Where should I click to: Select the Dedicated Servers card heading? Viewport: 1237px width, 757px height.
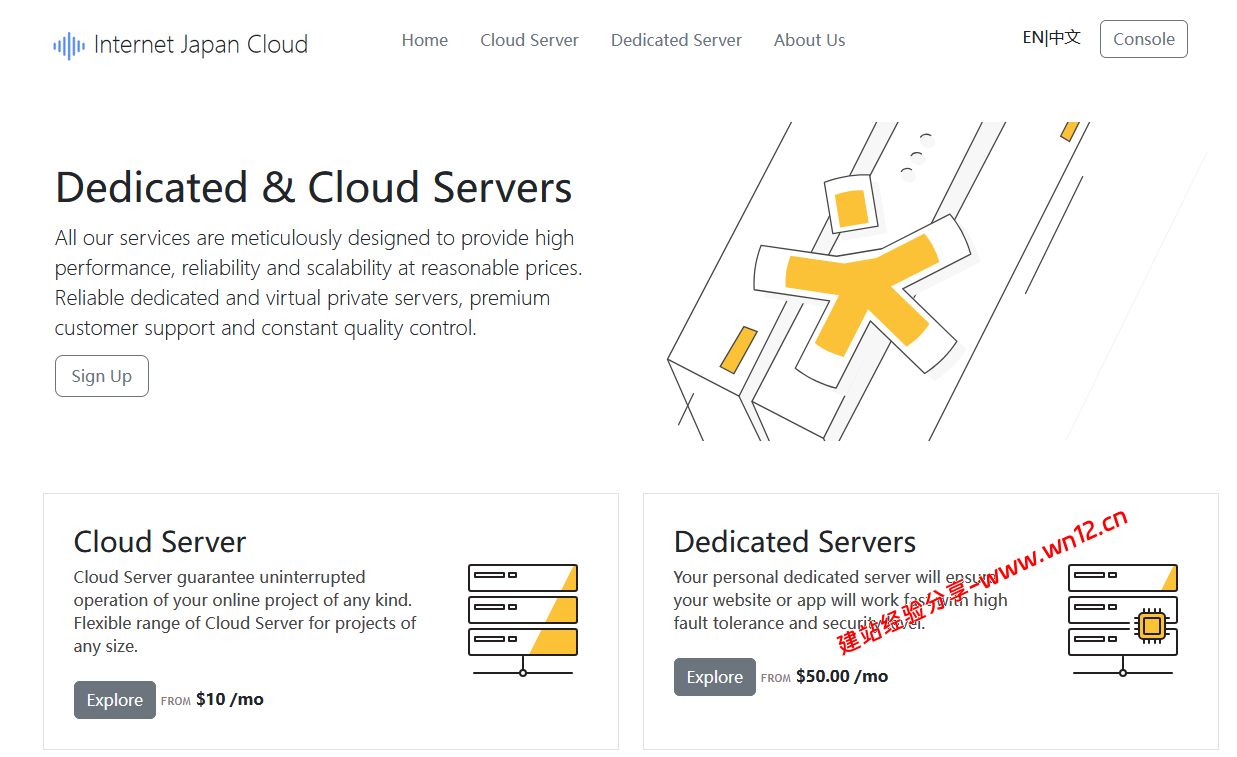click(794, 542)
